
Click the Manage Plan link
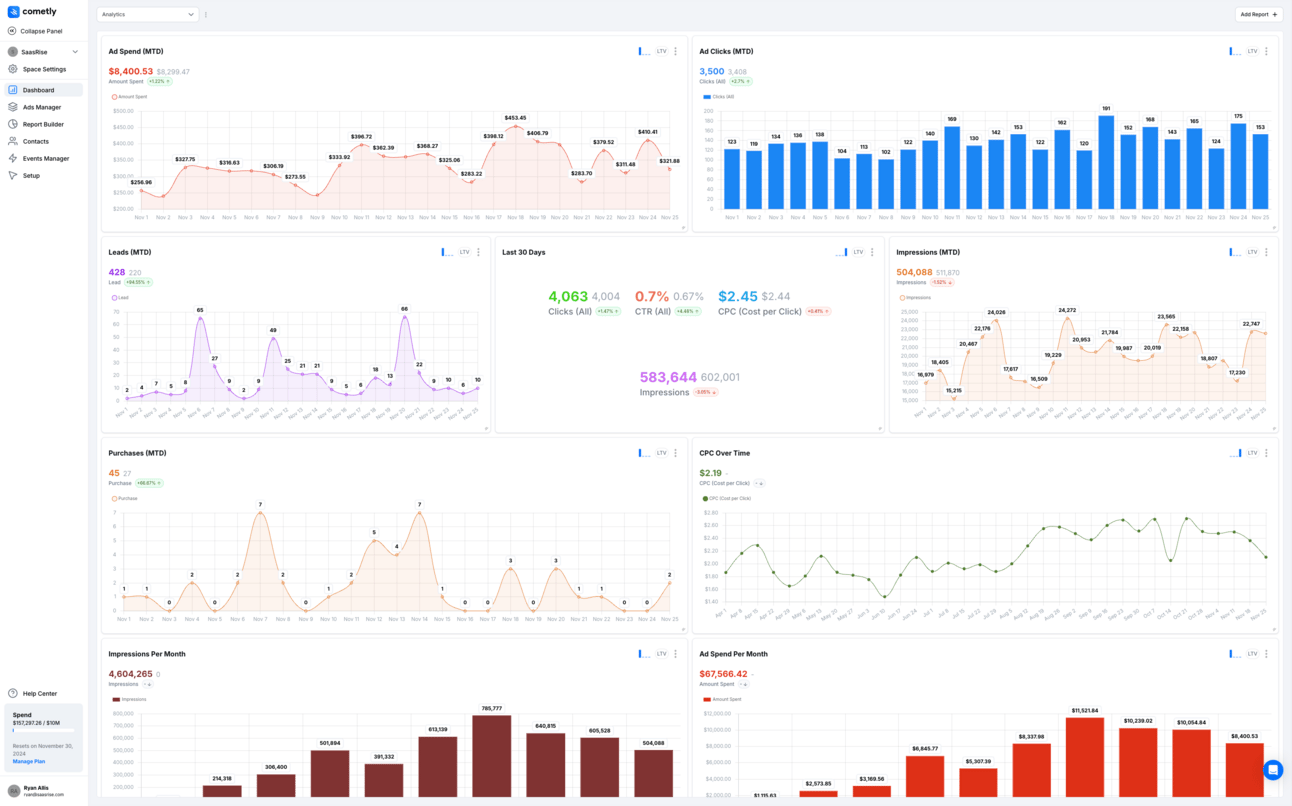tap(29, 761)
